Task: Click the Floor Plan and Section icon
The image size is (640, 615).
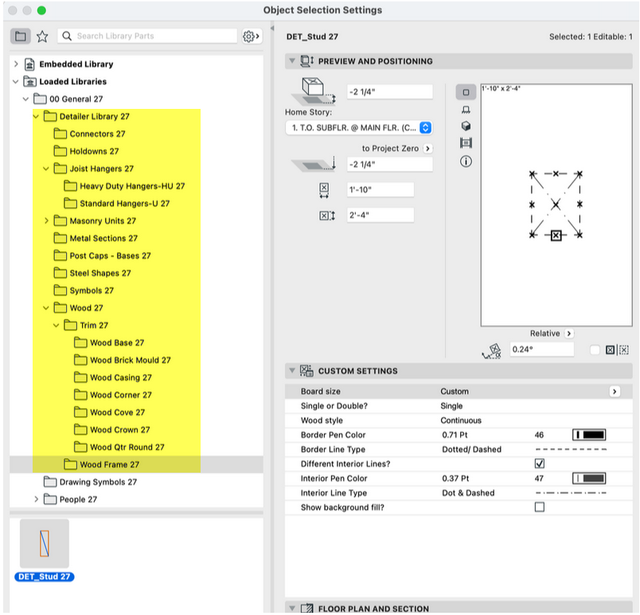Action: coord(307,608)
